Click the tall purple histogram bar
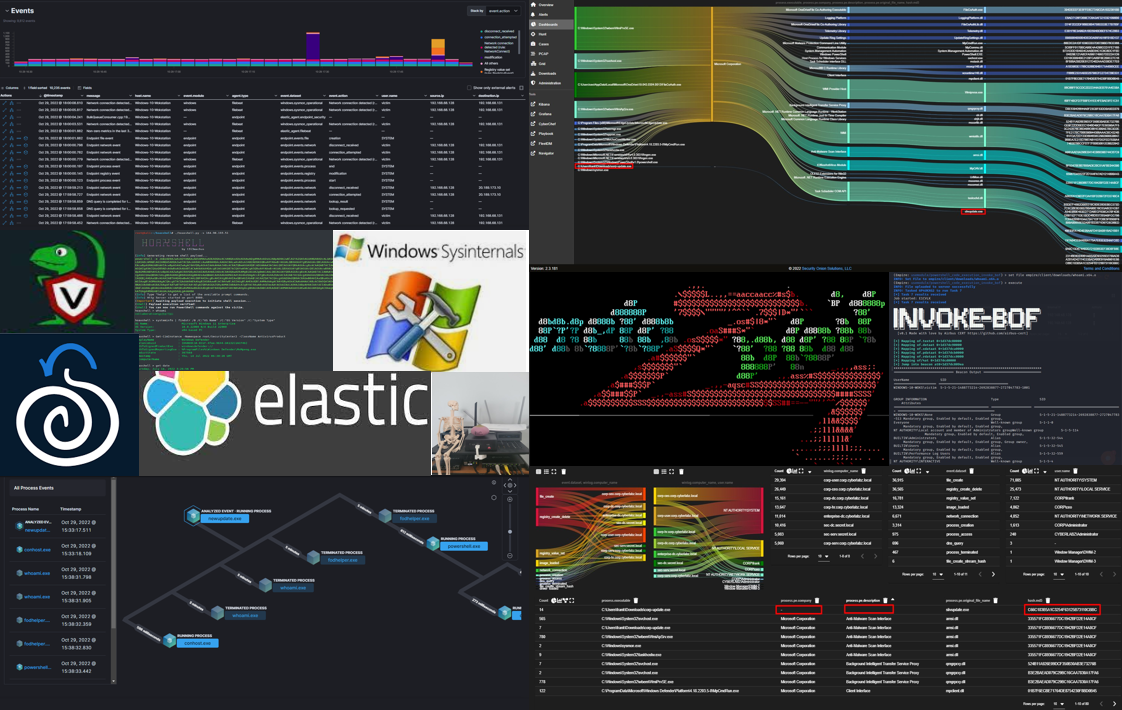 pyautogui.click(x=313, y=46)
